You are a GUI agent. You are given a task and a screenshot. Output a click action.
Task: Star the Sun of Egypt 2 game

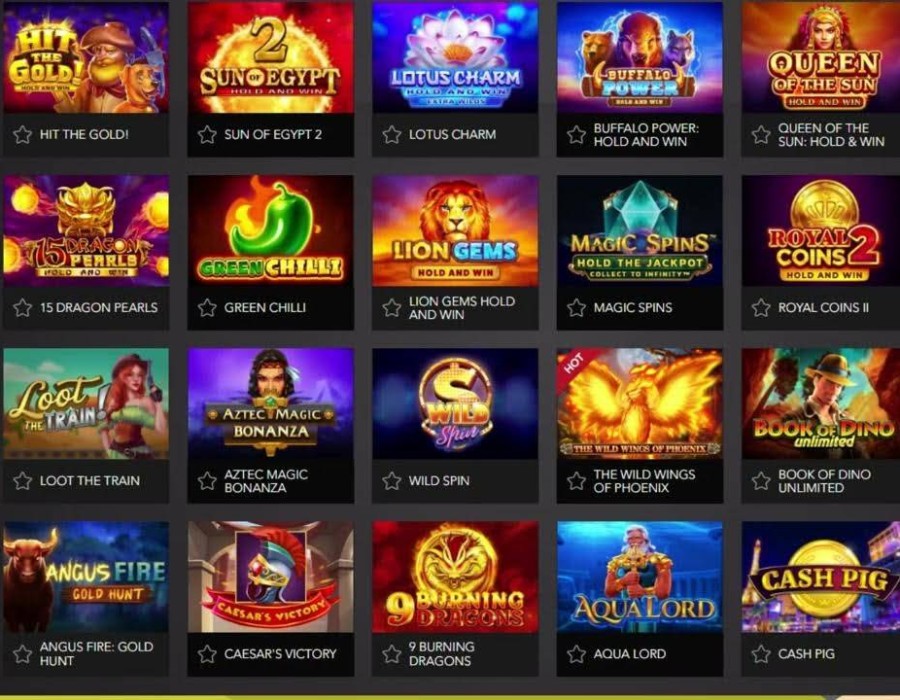(x=207, y=135)
